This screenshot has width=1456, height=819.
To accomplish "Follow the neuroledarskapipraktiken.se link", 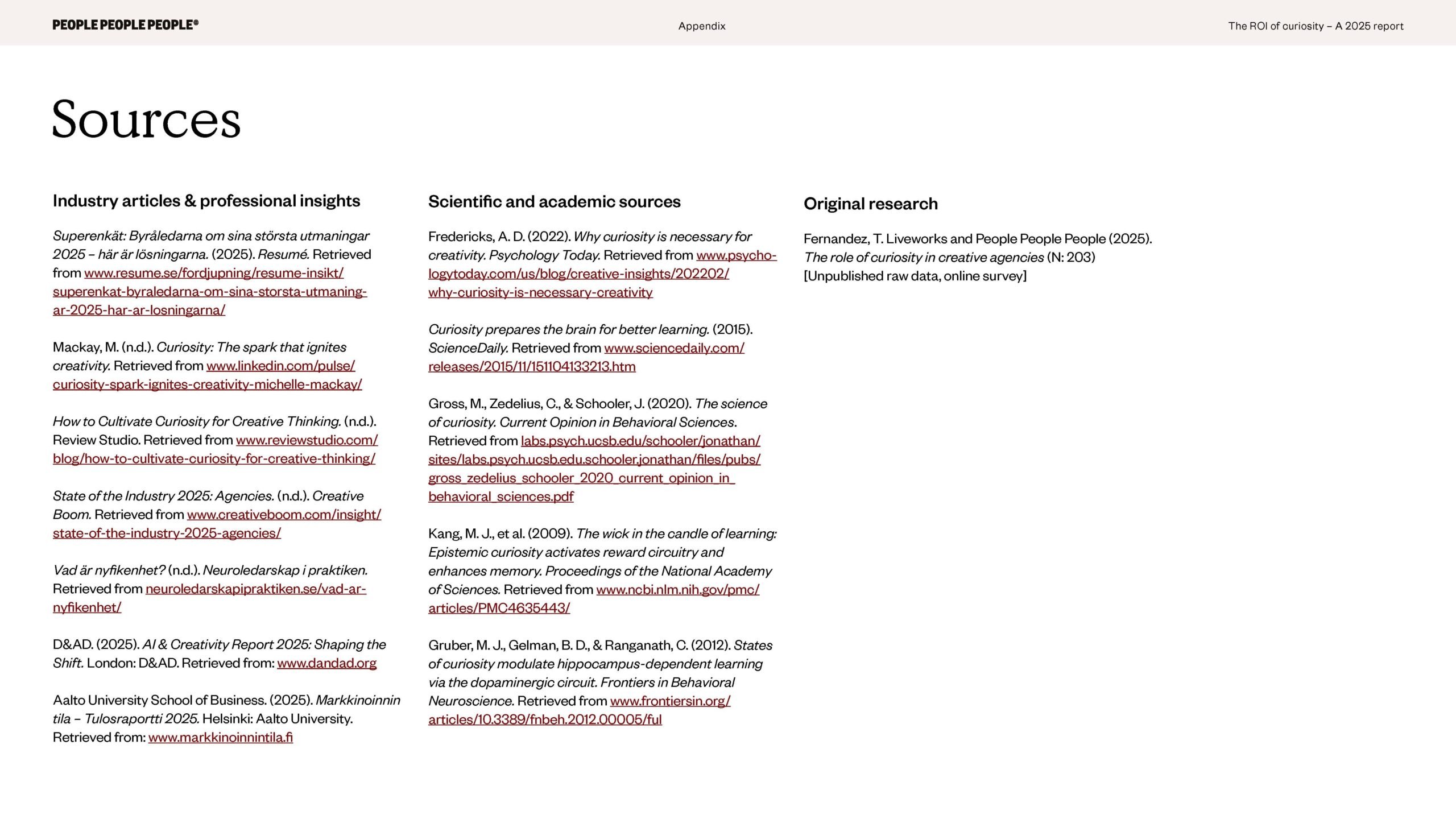I will tap(255, 589).
